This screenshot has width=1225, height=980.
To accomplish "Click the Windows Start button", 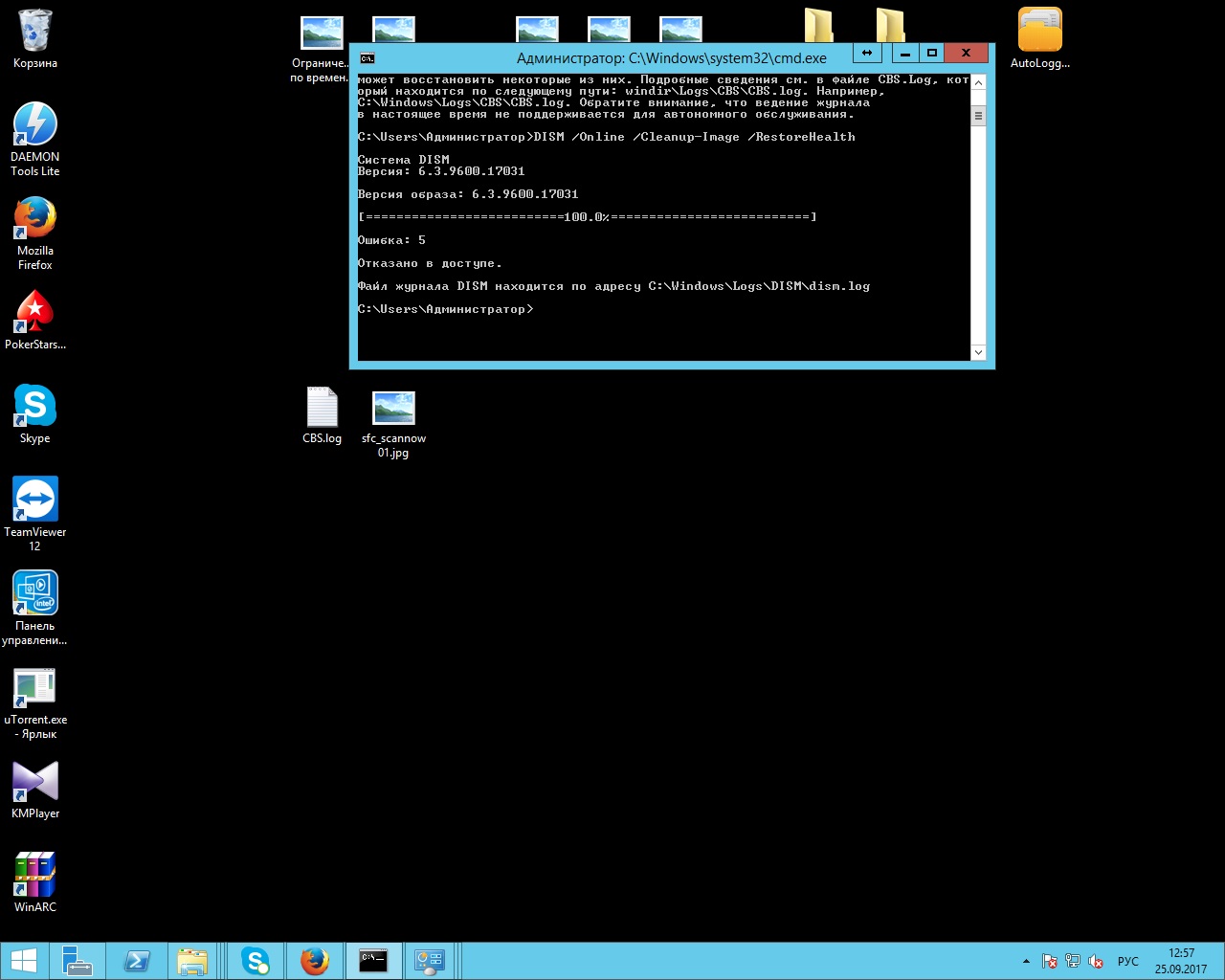I will click(x=24, y=961).
